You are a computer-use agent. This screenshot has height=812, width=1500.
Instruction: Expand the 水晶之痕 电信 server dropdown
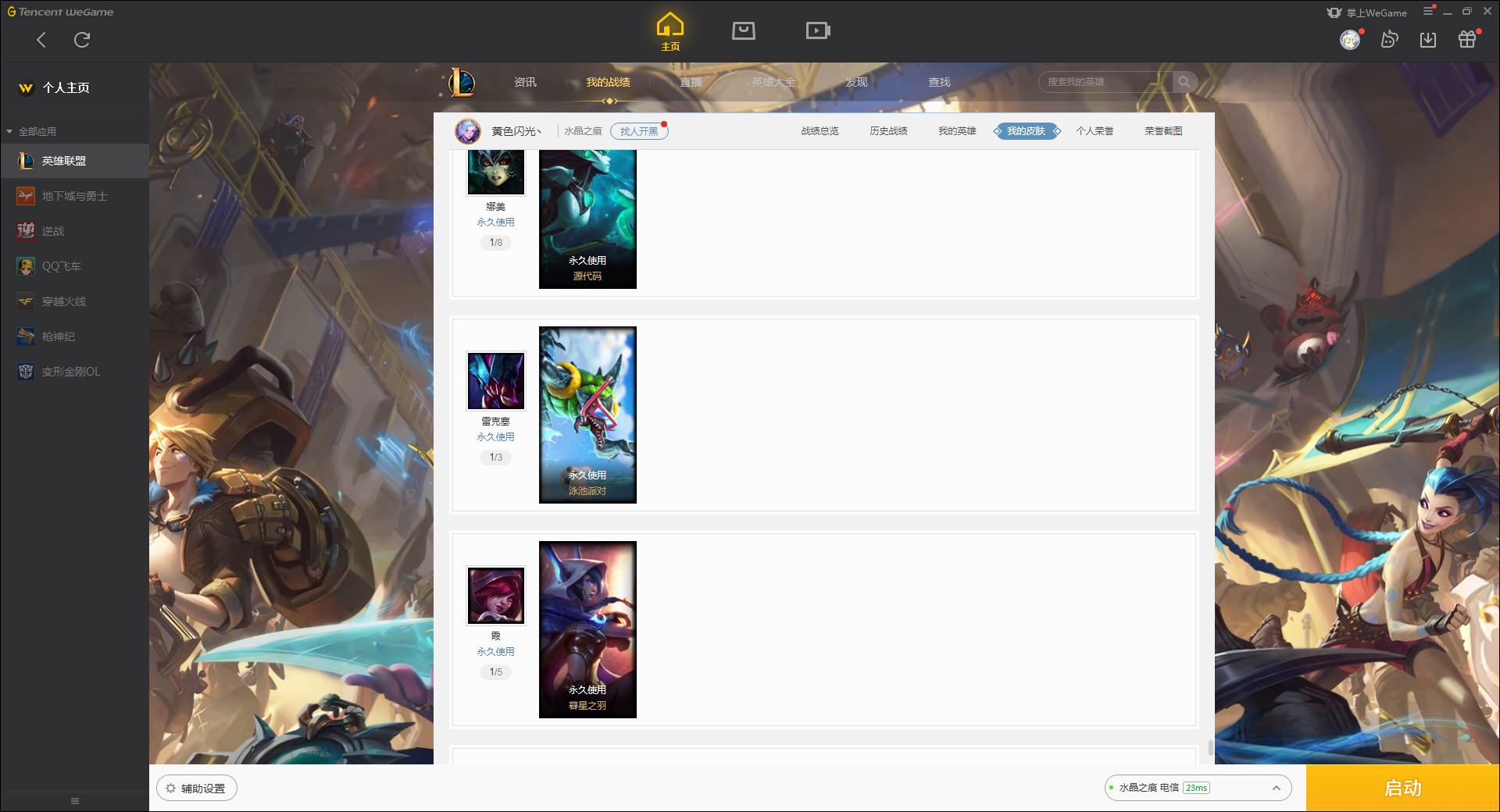tap(1198, 788)
